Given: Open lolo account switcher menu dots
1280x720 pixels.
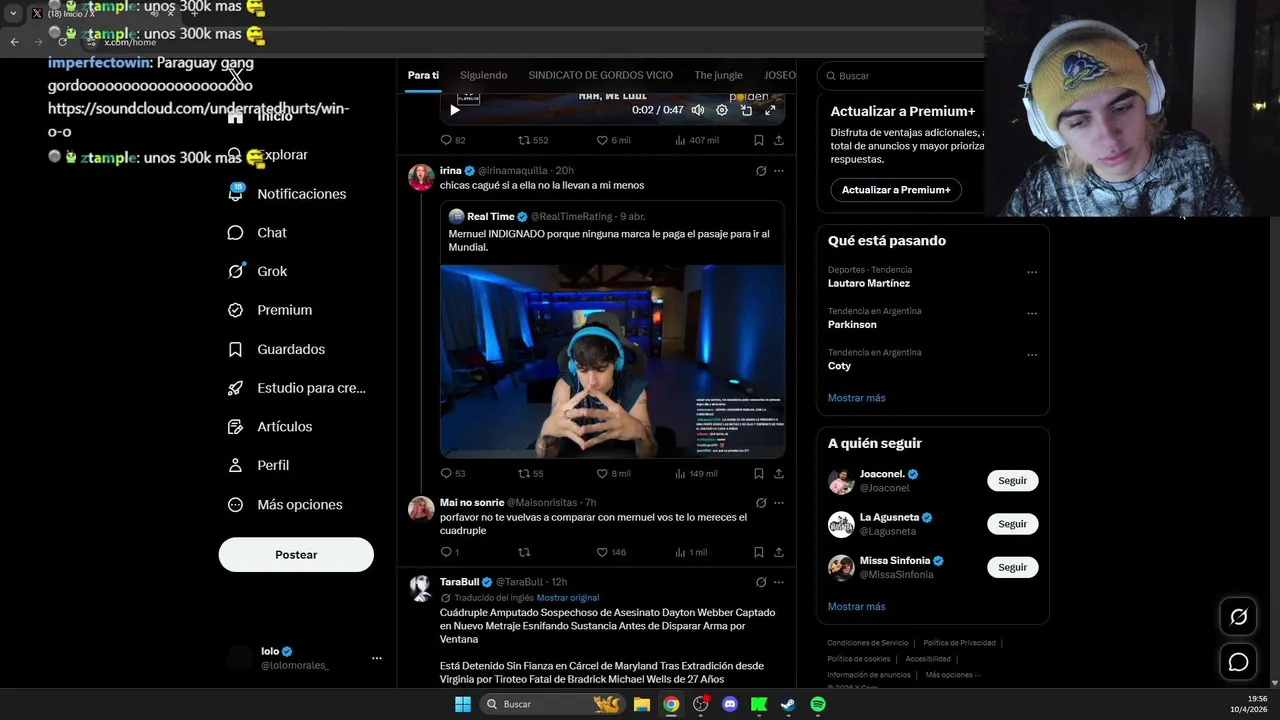Looking at the screenshot, I should click(377, 658).
